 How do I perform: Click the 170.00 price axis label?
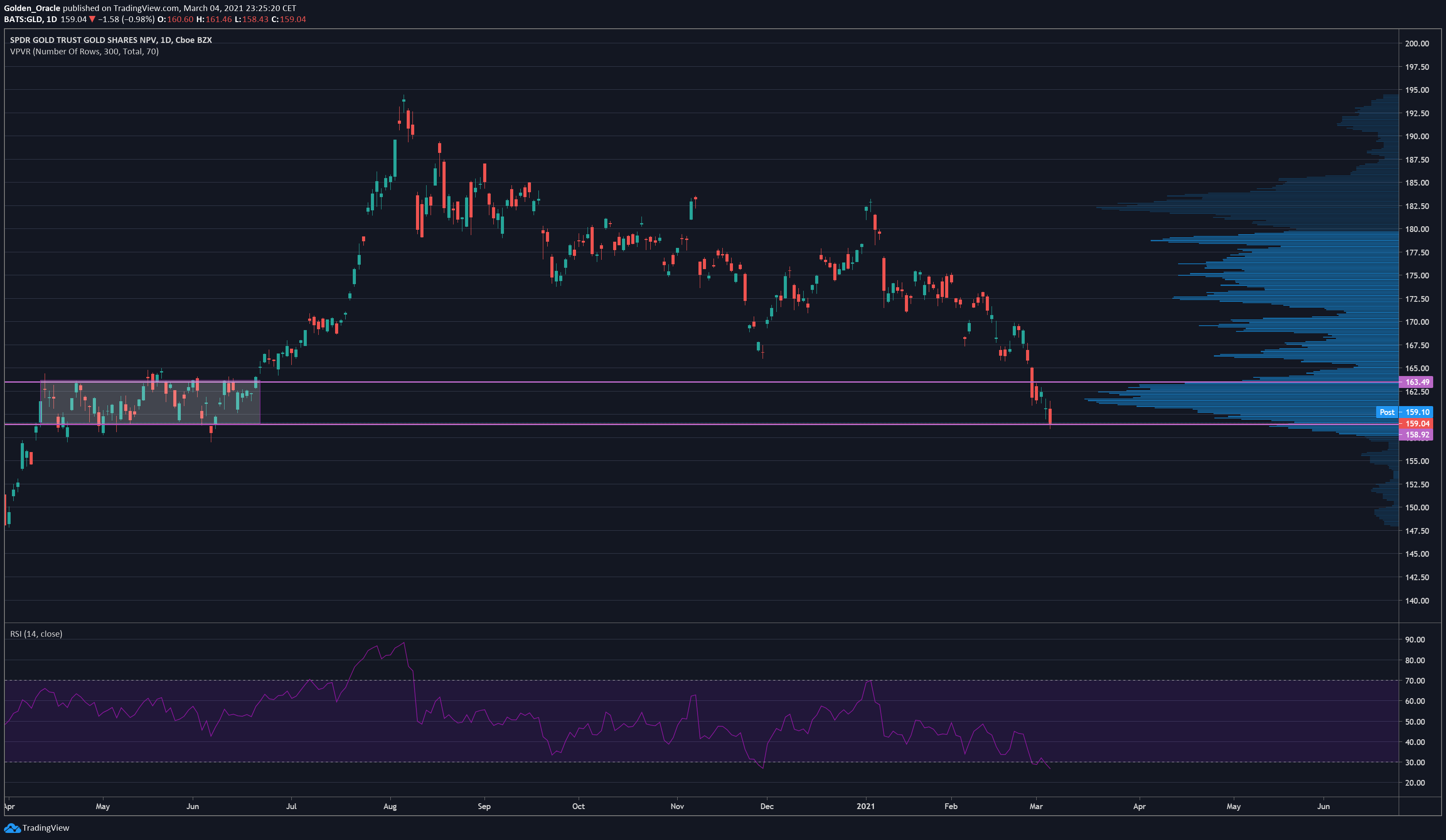point(1417,322)
